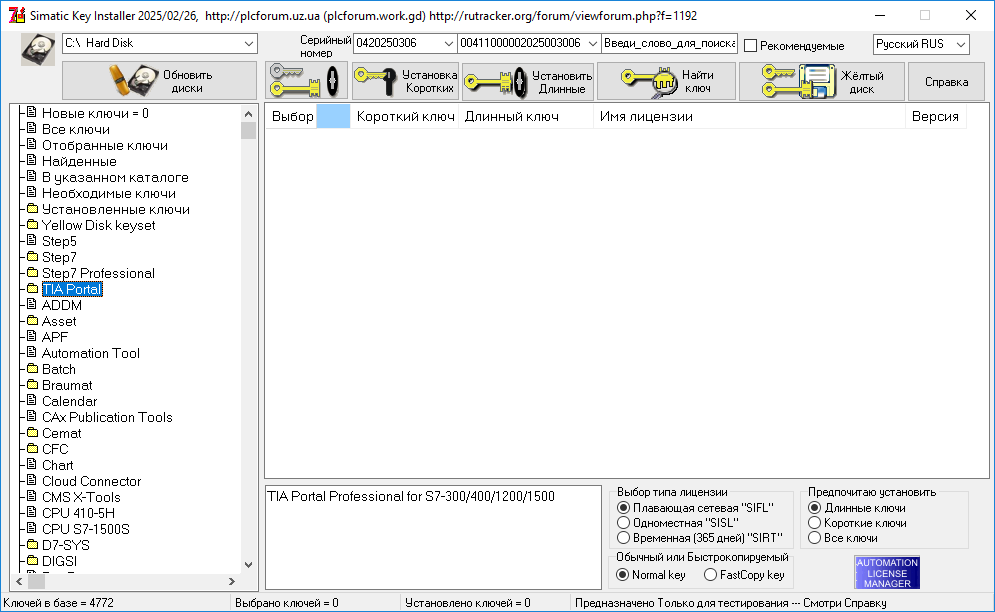This screenshot has width=995, height=612.
Task: Open the Русский RUS language dropdown
Action: [x=921, y=44]
